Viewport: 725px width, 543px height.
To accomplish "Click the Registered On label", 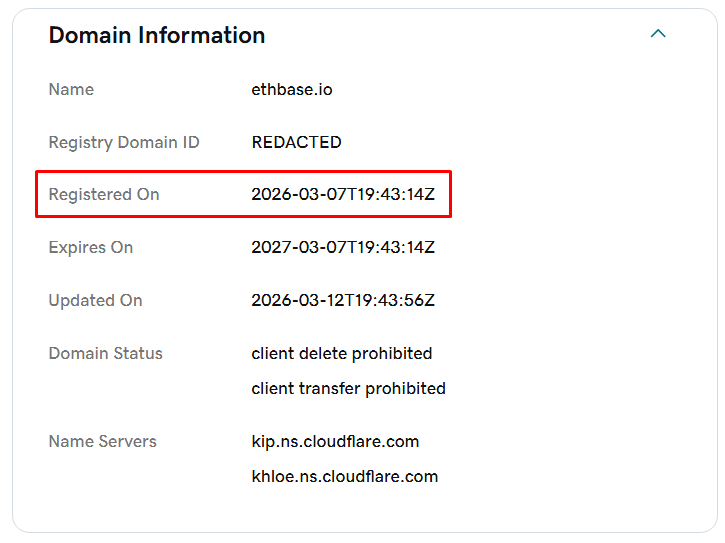I will (x=104, y=194).
